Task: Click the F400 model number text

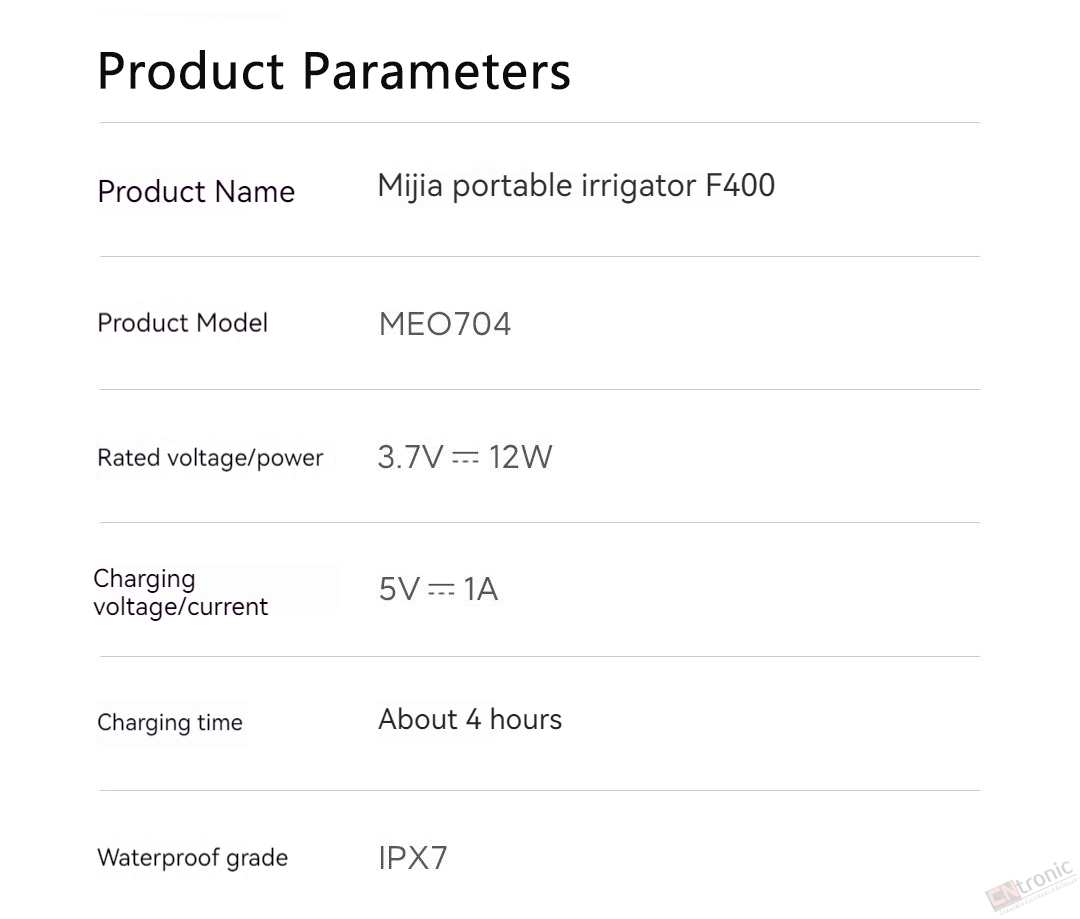Action: point(741,185)
